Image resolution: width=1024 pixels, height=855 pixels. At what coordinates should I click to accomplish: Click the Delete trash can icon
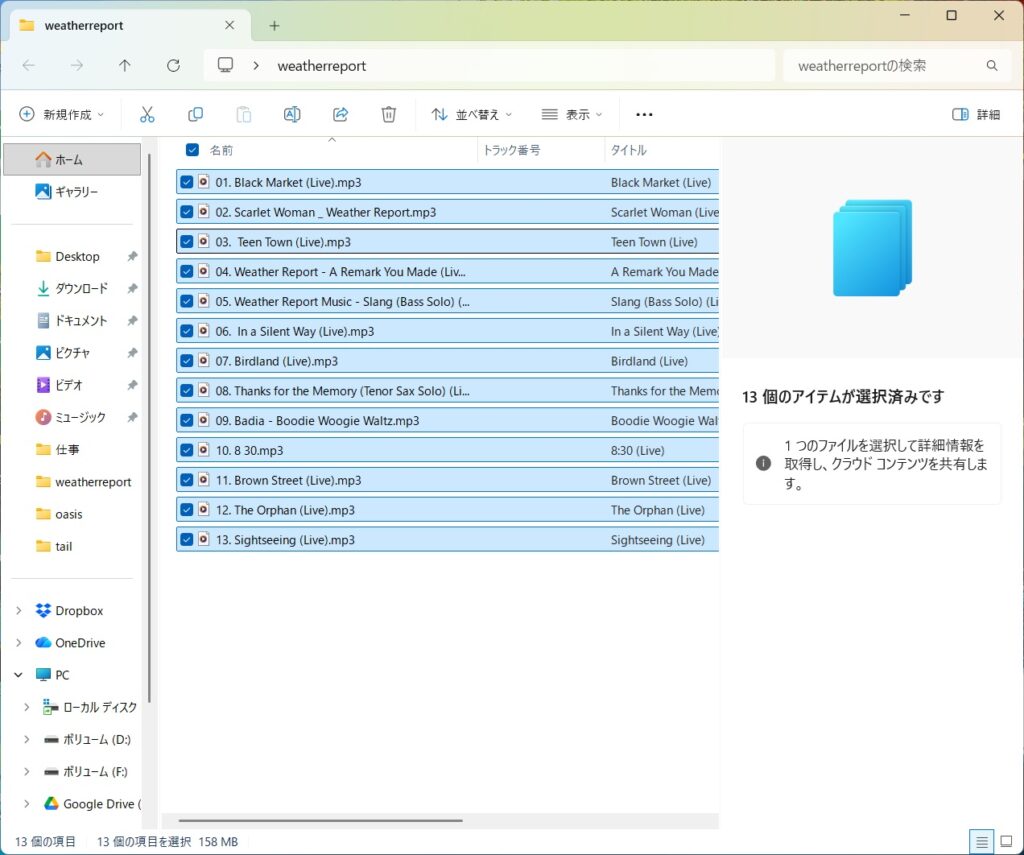pos(389,115)
